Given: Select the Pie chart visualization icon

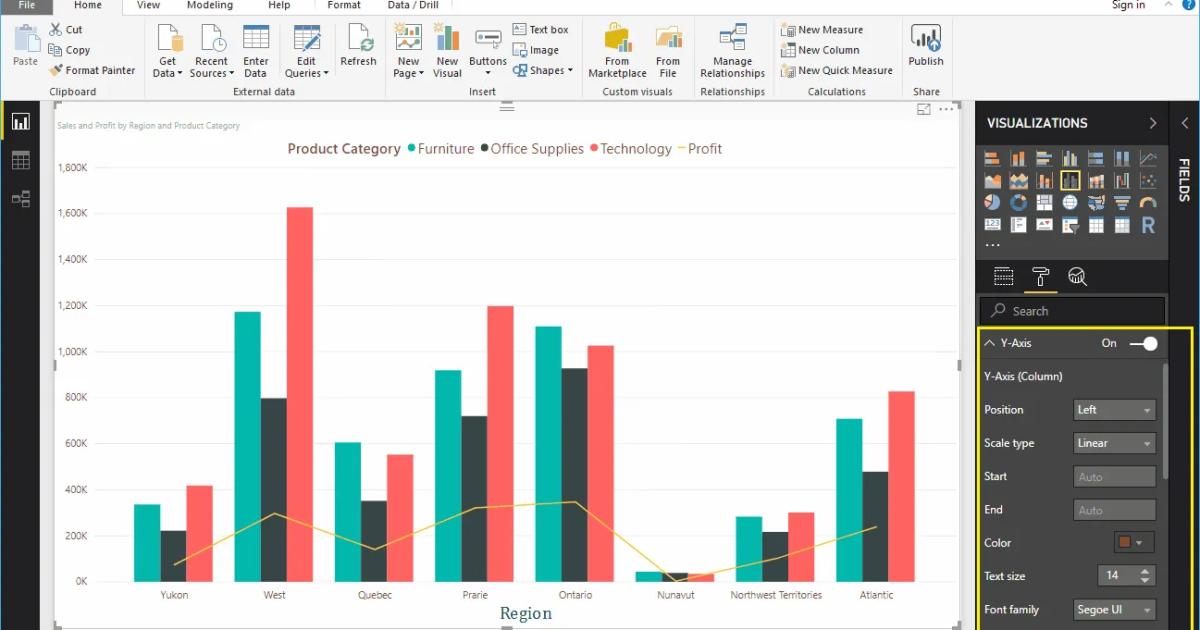Looking at the screenshot, I should coord(991,201).
